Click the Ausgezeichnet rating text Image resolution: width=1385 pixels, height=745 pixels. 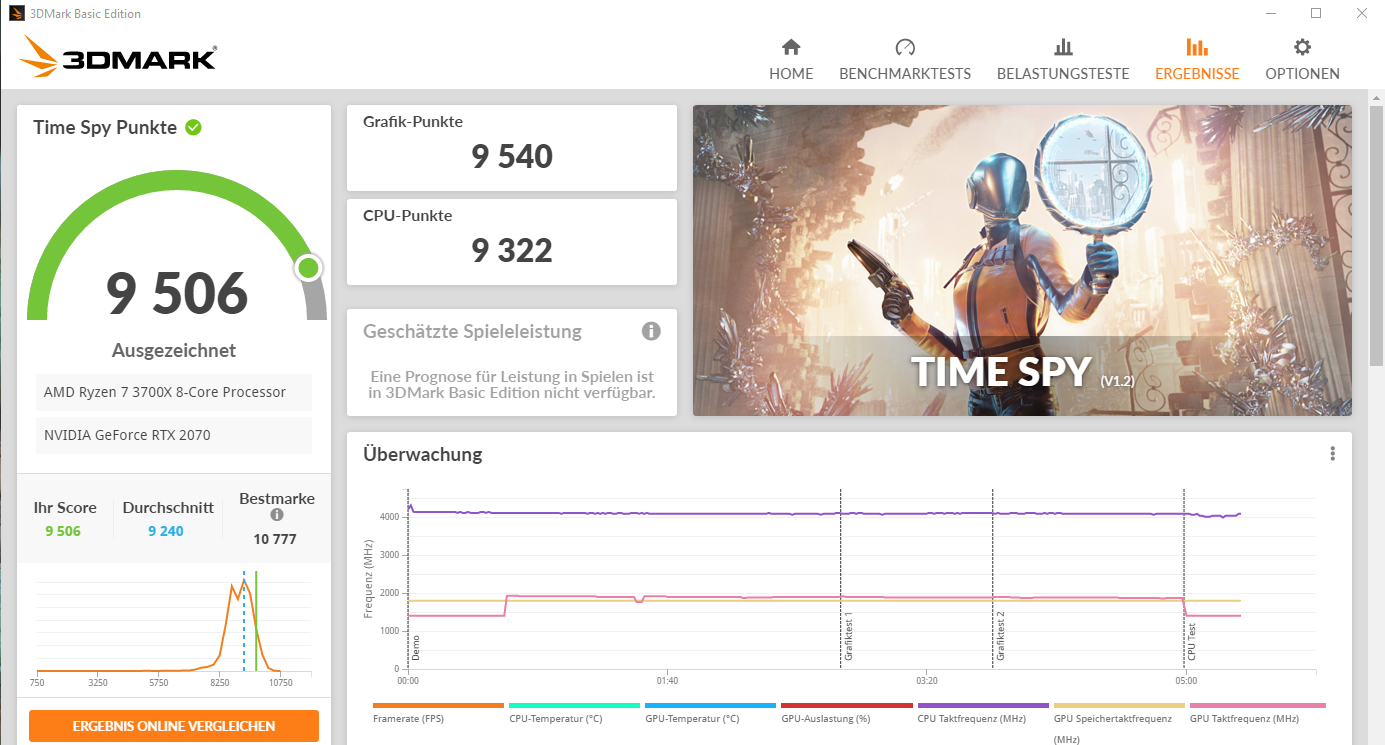click(x=174, y=350)
